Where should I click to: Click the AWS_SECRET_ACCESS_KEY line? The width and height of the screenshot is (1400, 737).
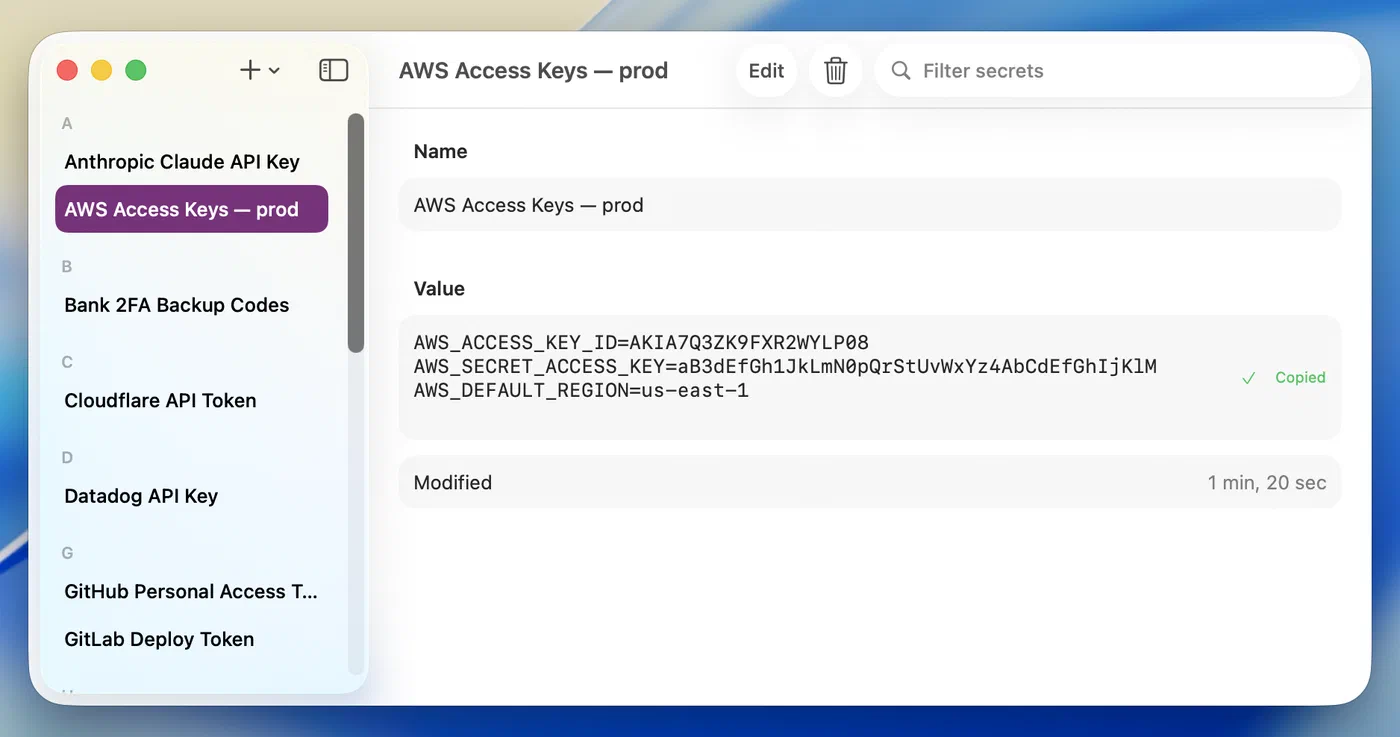pos(785,366)
